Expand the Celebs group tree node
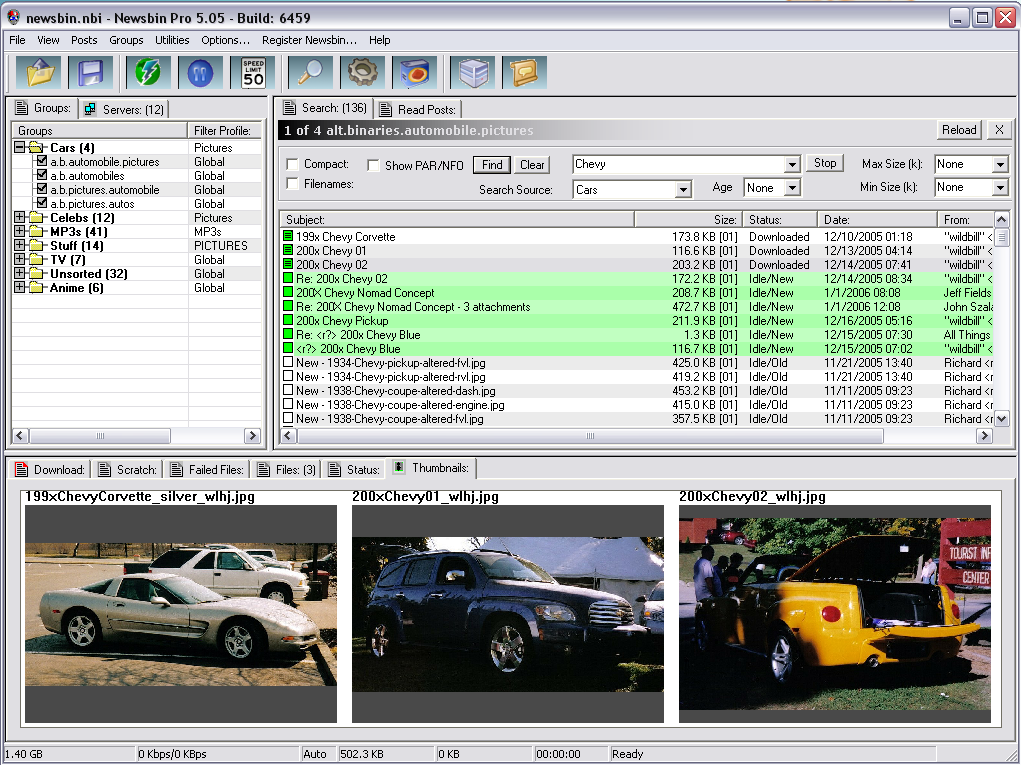This screenshot has width=1021, height=765. coord(20,217)
